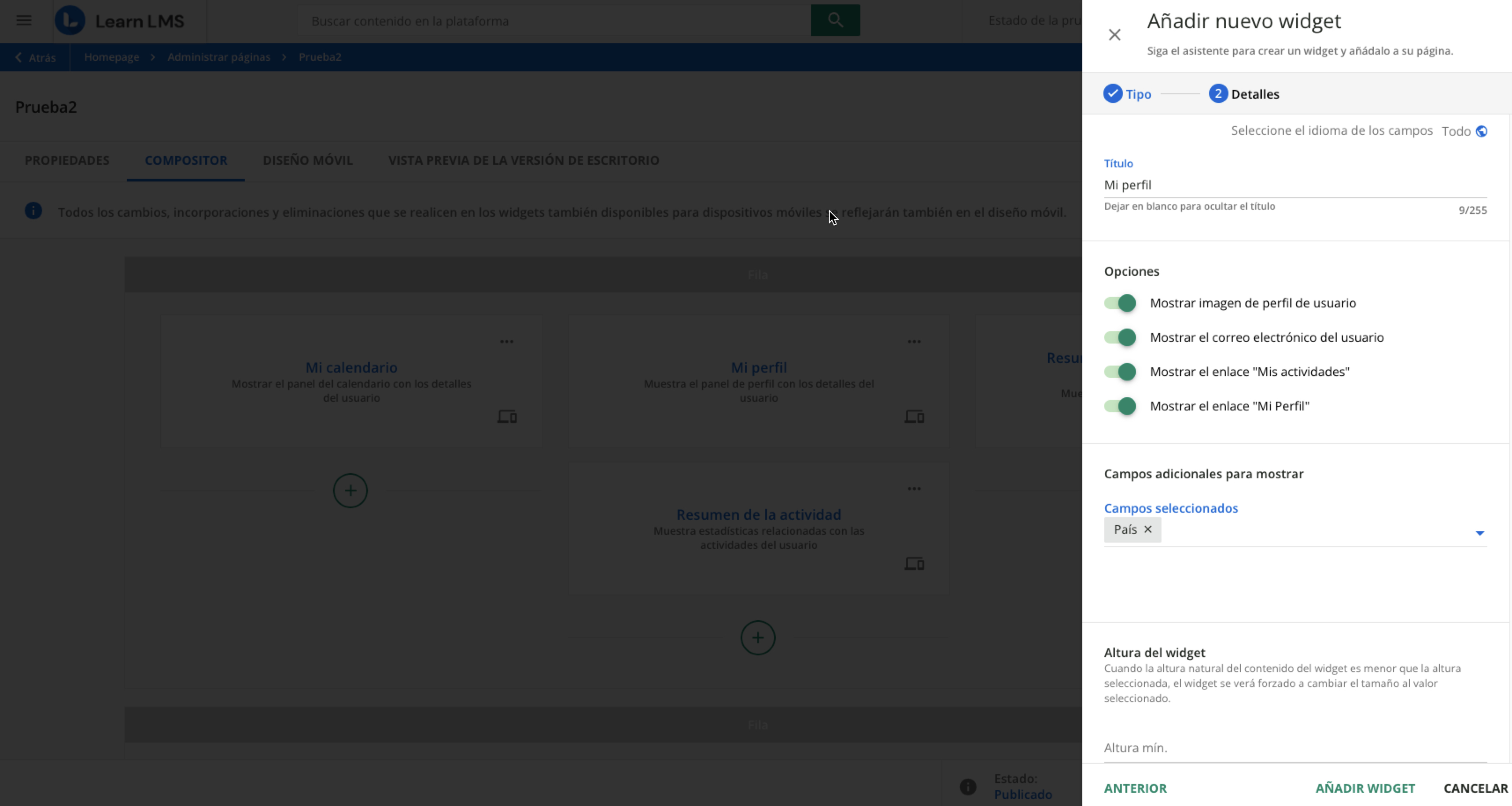Toggle Mostrar el enlace "Mis actividades"

tap(1120, 372)
